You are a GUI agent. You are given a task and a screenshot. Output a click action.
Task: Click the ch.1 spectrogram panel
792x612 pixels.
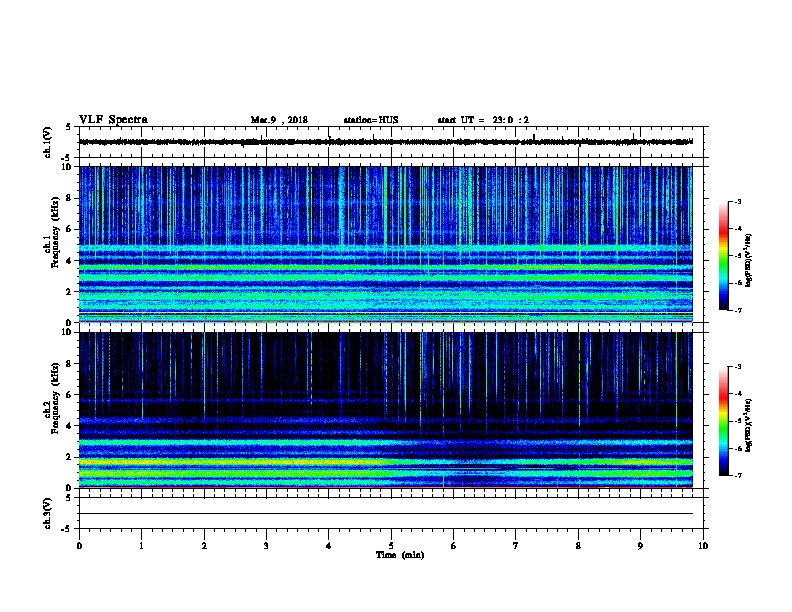385,244
